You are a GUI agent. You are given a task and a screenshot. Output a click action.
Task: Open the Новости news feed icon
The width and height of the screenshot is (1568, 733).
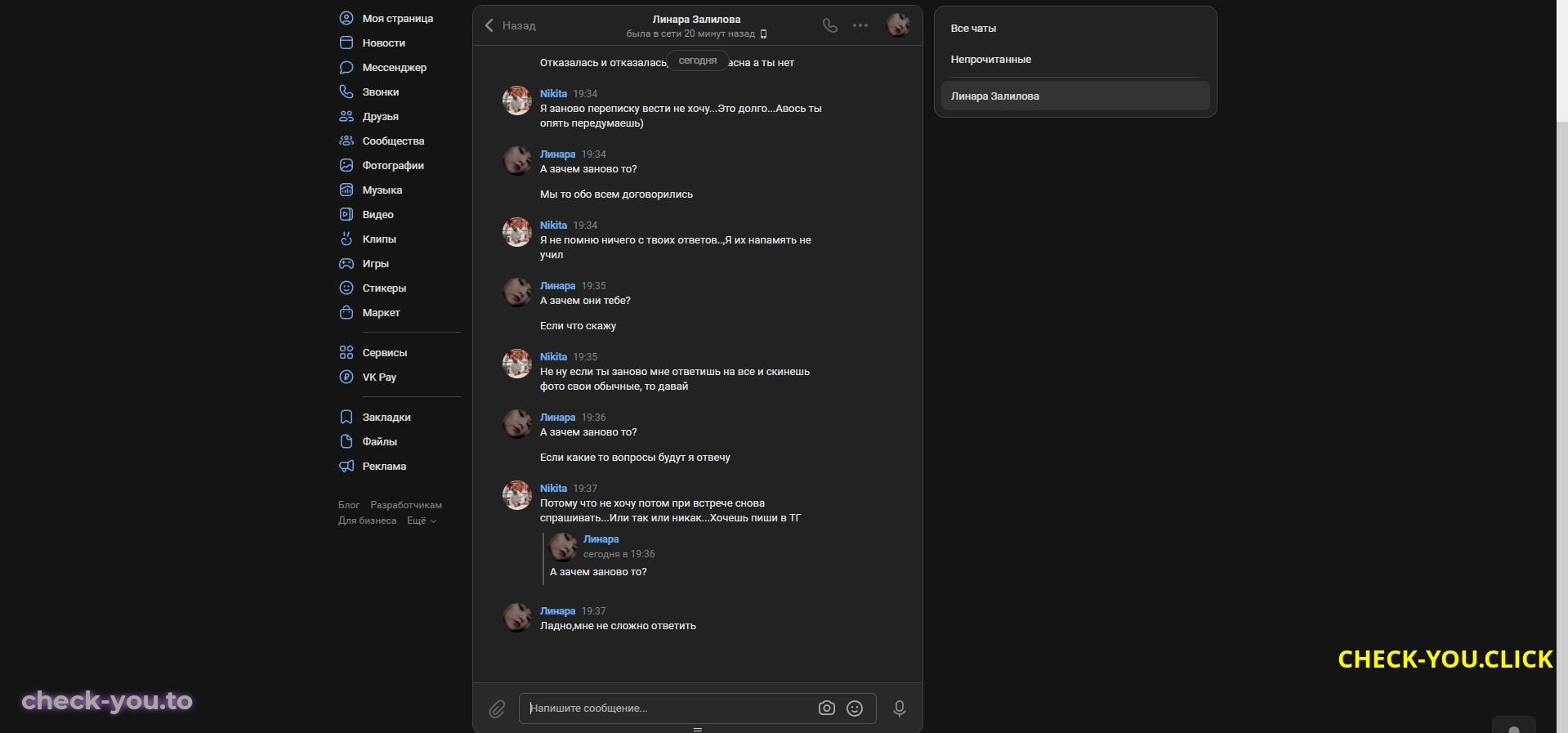pos(346,42)
